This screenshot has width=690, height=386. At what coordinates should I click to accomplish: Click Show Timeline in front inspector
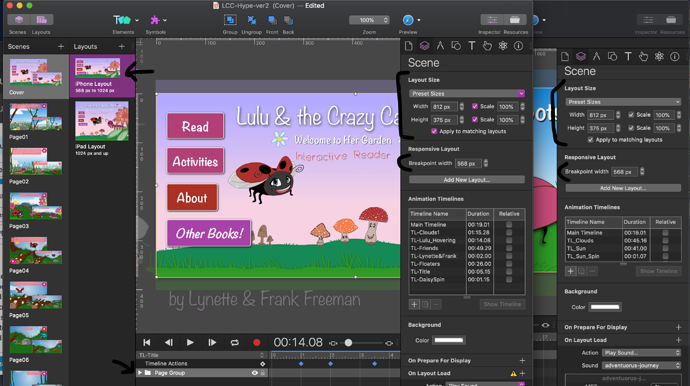(x=502, y=304)
